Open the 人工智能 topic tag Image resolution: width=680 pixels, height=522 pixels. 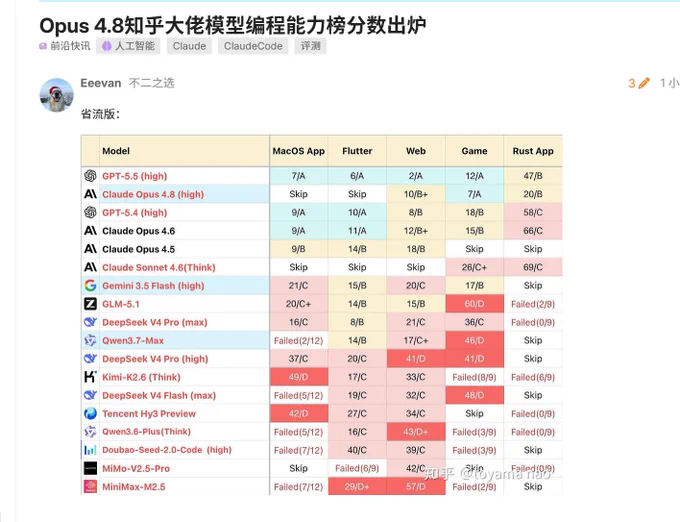coord(128,46)
